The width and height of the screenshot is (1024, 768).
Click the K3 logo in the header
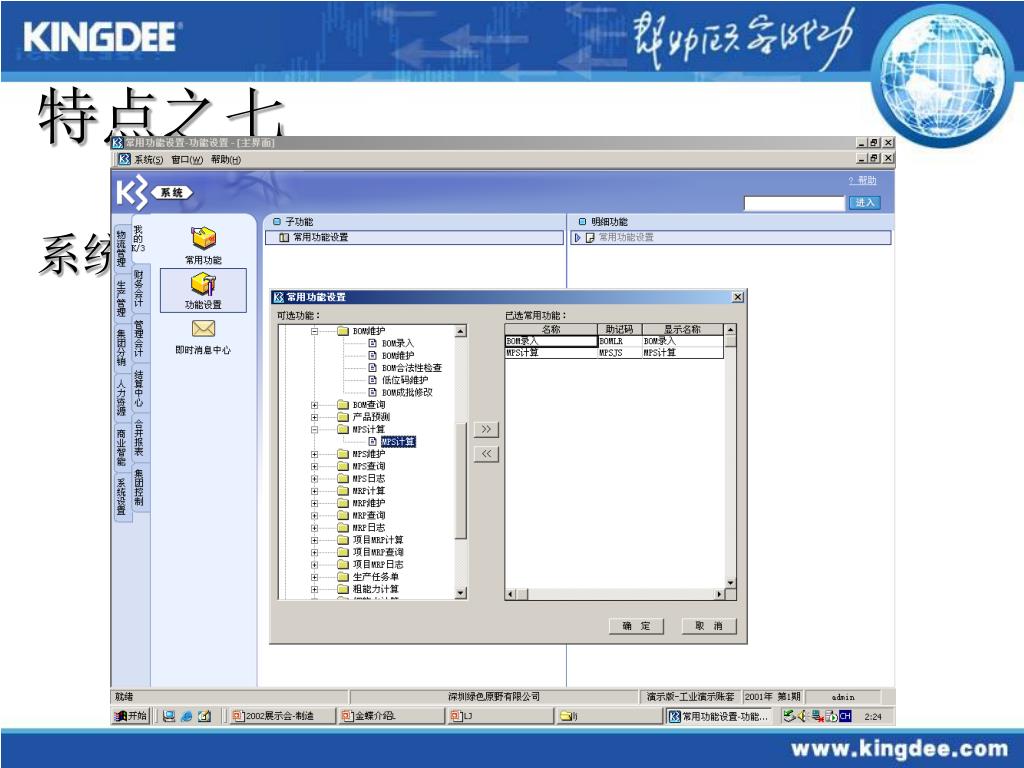coord(131,193)
